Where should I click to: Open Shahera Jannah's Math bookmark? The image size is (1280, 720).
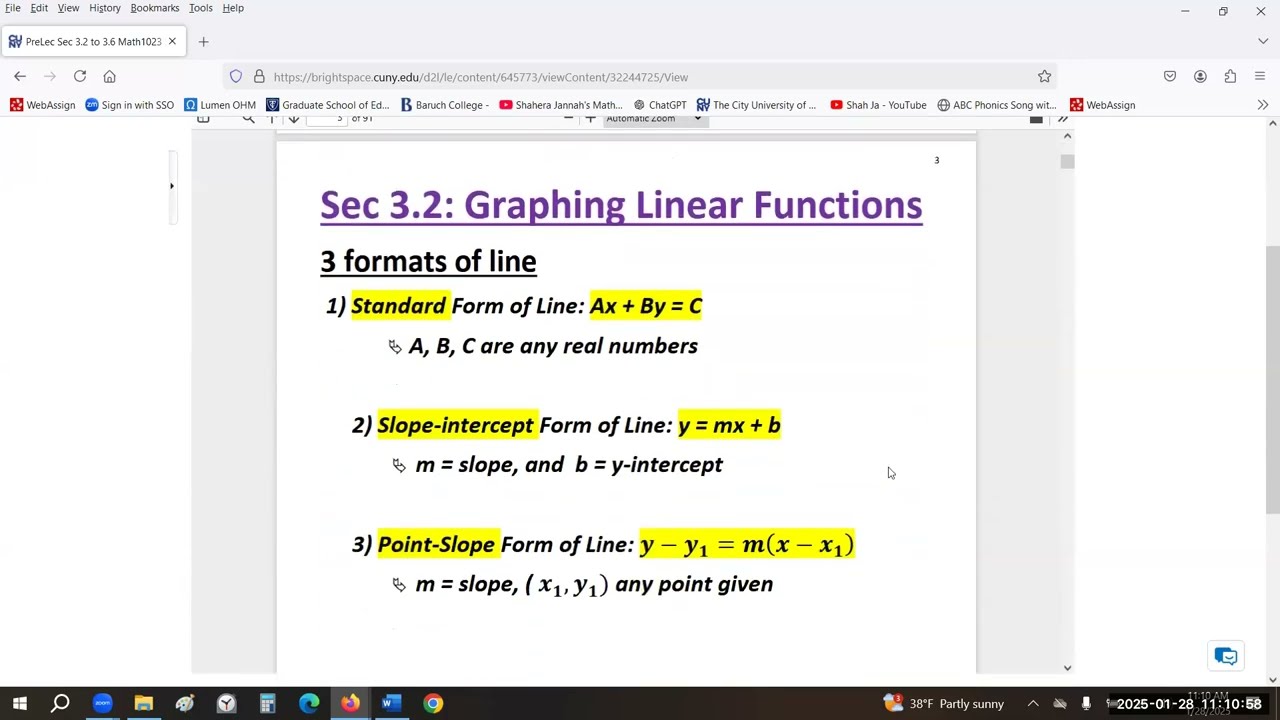click(561, 104)
